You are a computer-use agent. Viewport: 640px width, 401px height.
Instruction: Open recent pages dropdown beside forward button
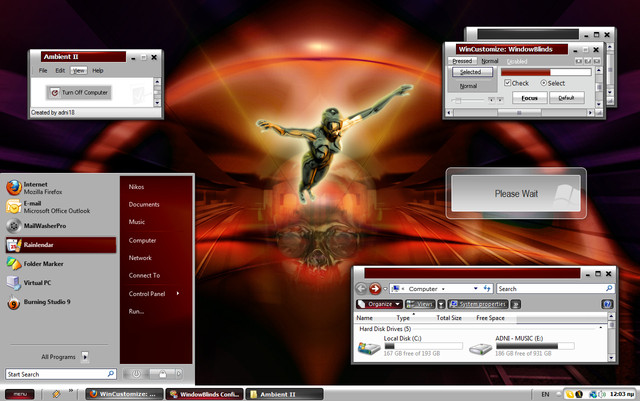coord(385,289)
